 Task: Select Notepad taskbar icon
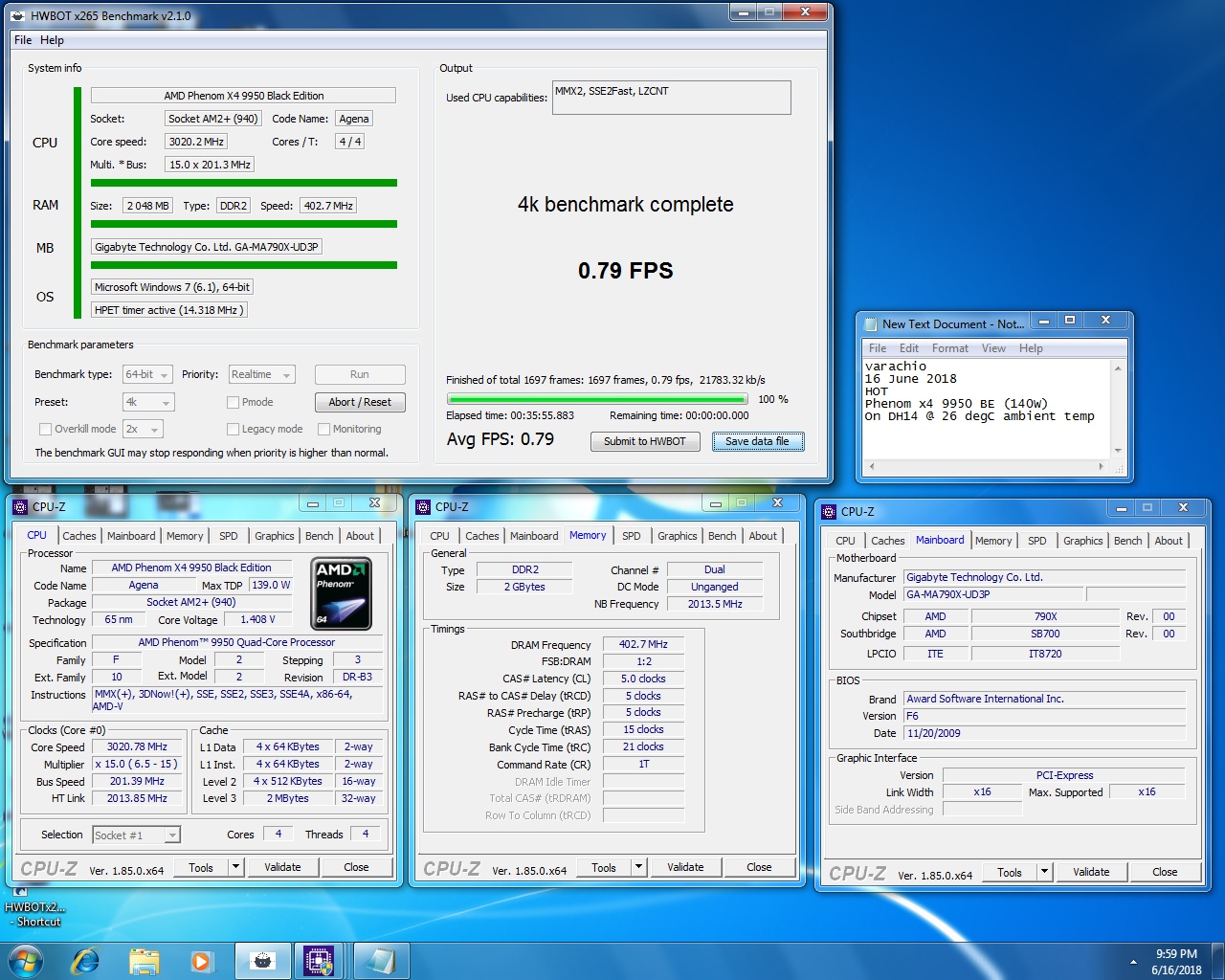coord(380,961)
